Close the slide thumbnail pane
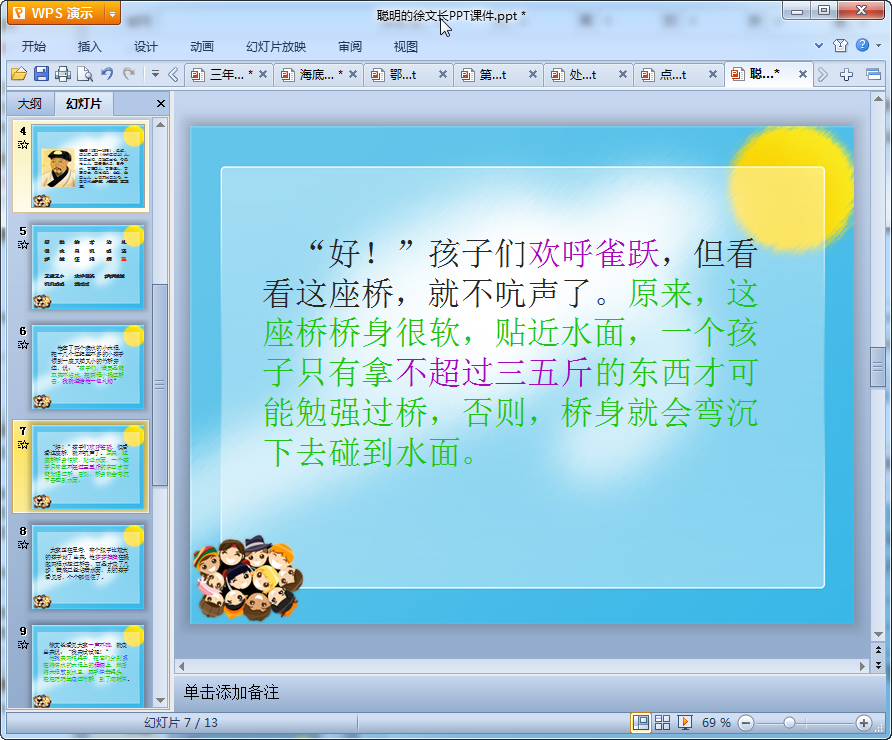The height and width of the screenshot is (740, 892). click(x=161, y=104)
